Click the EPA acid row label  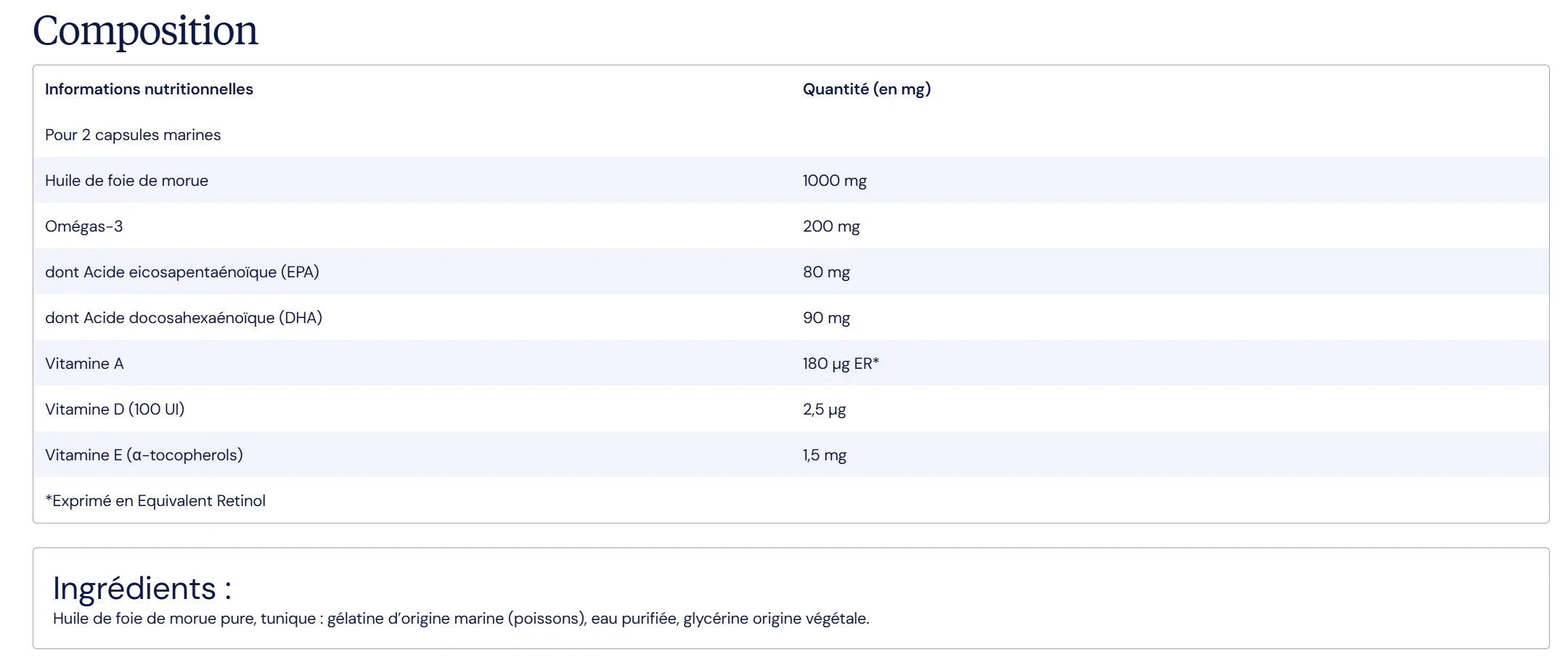[x=182, y=272]
